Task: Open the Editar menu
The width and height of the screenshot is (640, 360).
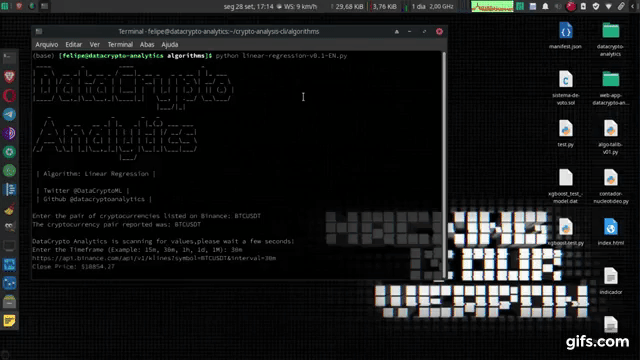Action: (73, 44)
